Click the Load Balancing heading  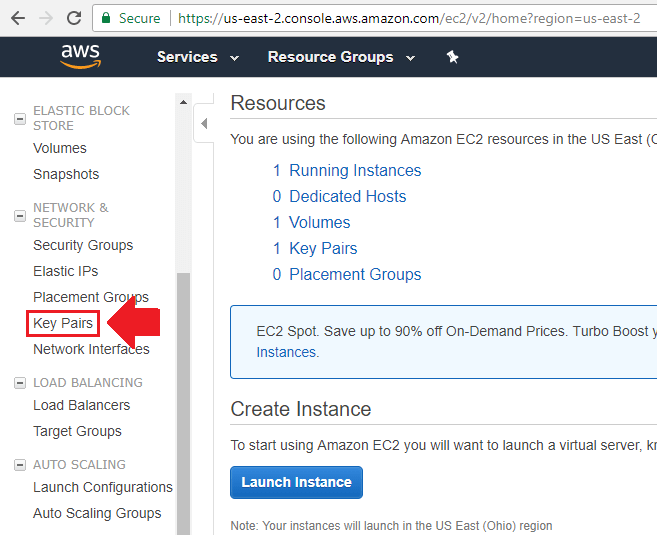pos(88,383)
